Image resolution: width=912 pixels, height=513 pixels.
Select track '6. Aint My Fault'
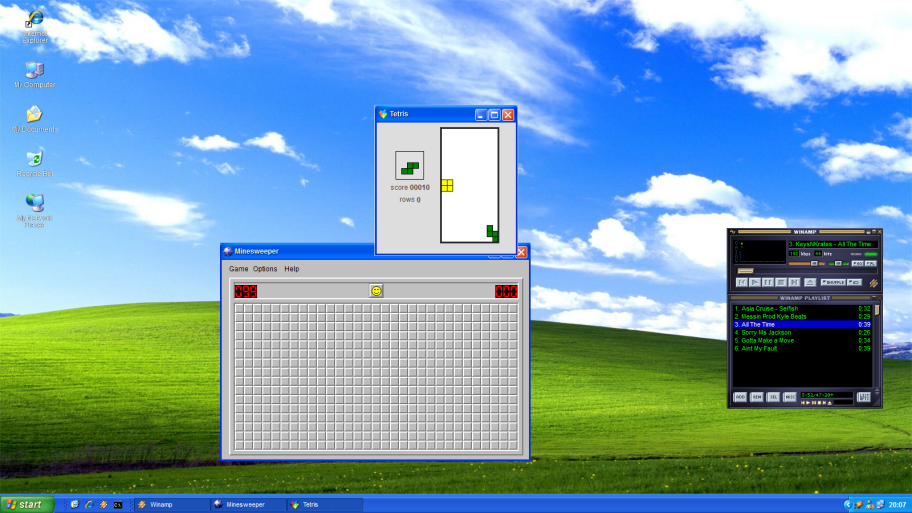pyautogui.click(x=803, y=348)
